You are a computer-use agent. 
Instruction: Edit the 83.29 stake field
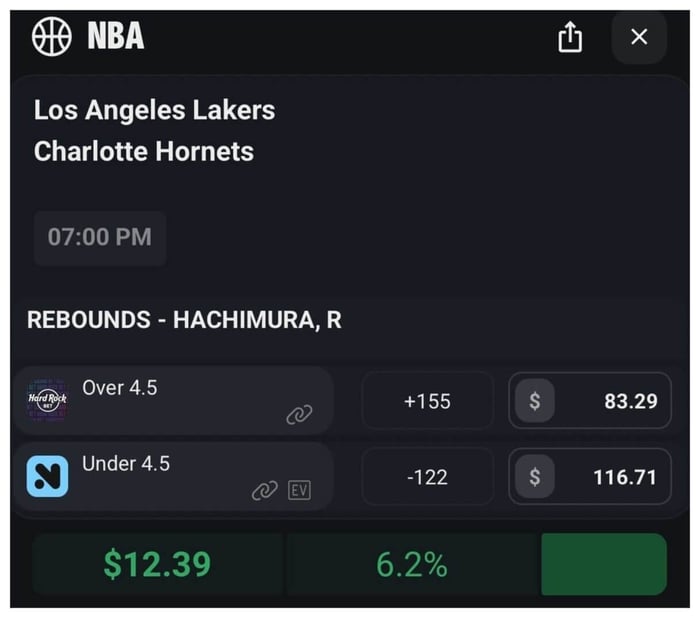(x=615, y=401)
